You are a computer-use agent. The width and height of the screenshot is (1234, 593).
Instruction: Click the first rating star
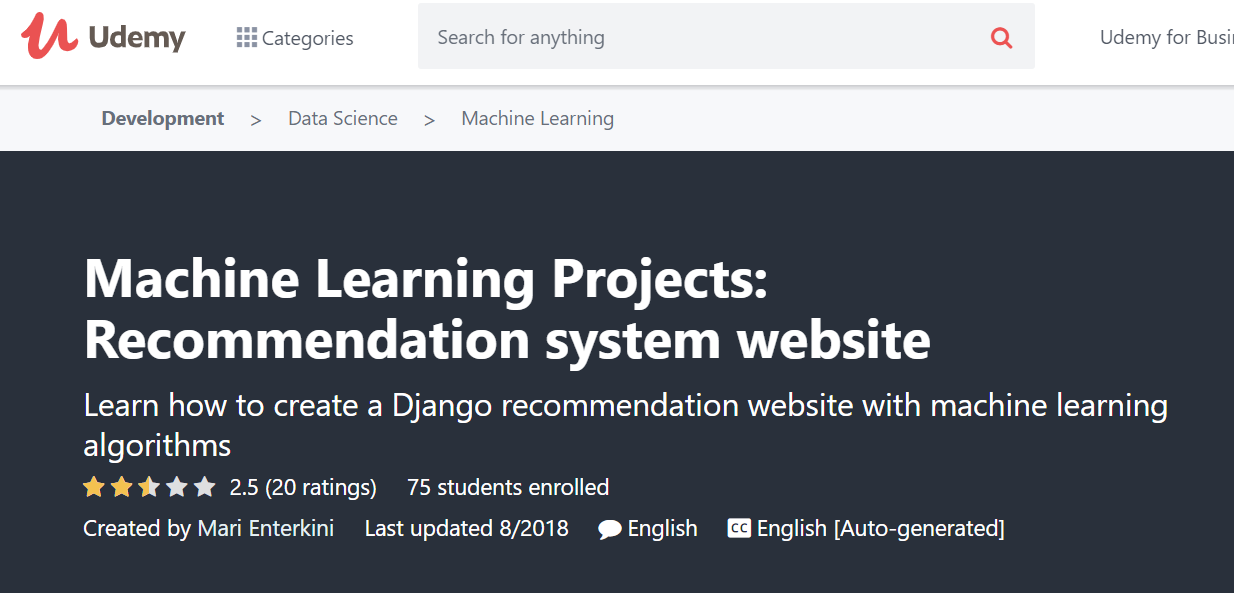(x=93, y=486)
